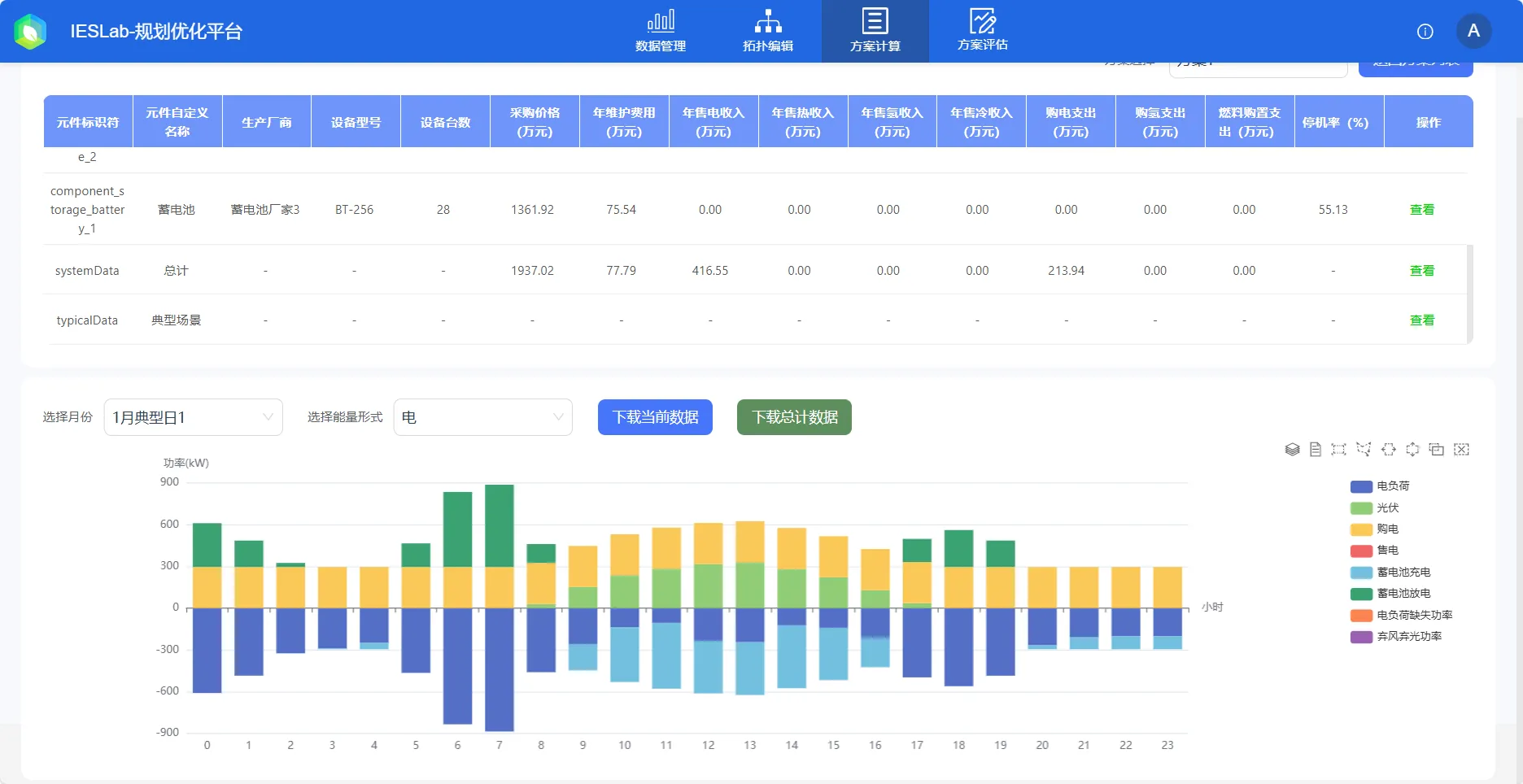Go to 方案评估 tab
This screenshot has width=1523, height=784.
pyautogui.click(x=983, y=31)
